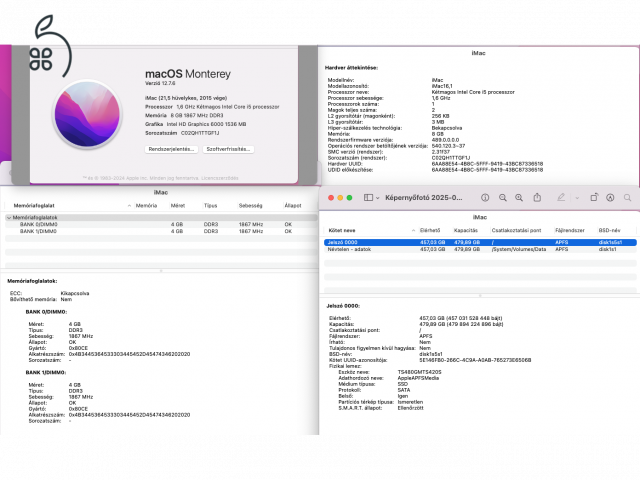This screenshot has width=640, height=480.
Task: Rotate the image with the rotate icon
Action: [x=594, y=198]
